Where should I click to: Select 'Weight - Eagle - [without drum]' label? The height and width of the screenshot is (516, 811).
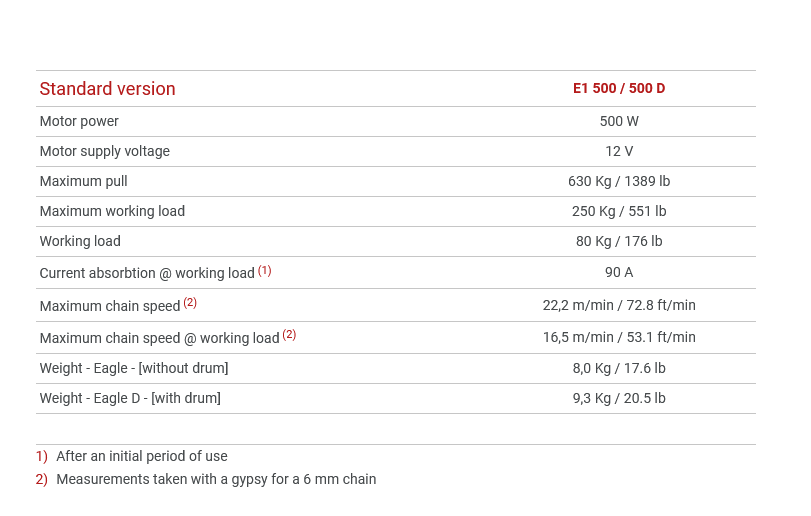[134, 369]
